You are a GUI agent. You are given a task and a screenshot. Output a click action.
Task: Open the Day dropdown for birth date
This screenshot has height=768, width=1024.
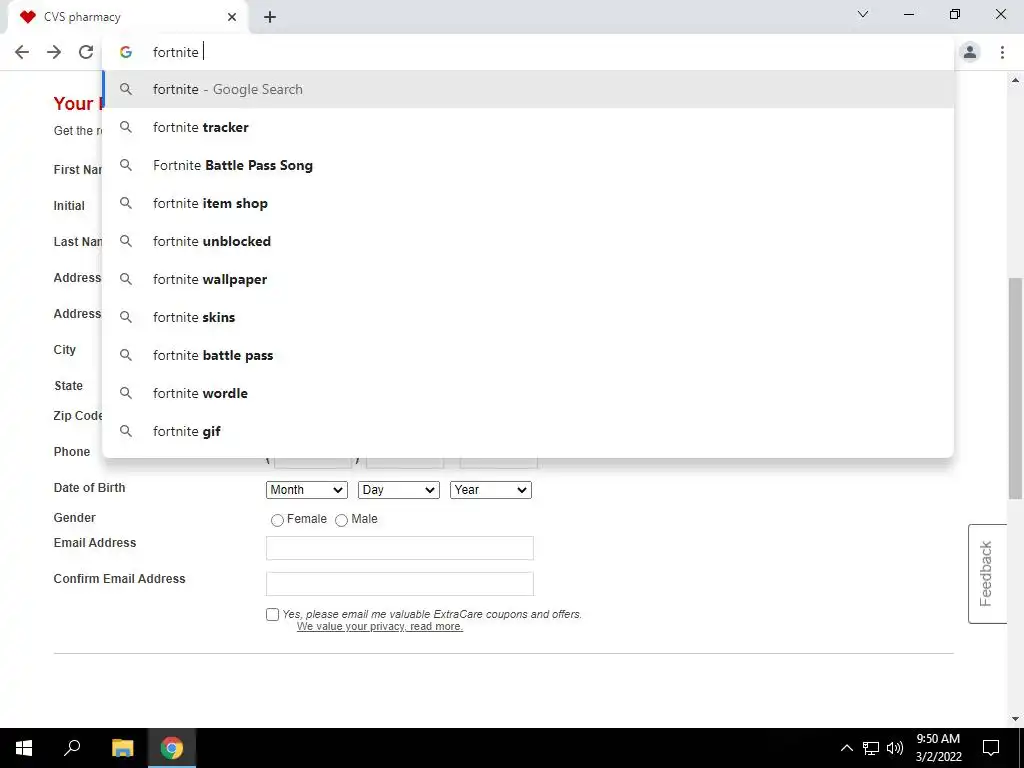(x=398, y=490)
